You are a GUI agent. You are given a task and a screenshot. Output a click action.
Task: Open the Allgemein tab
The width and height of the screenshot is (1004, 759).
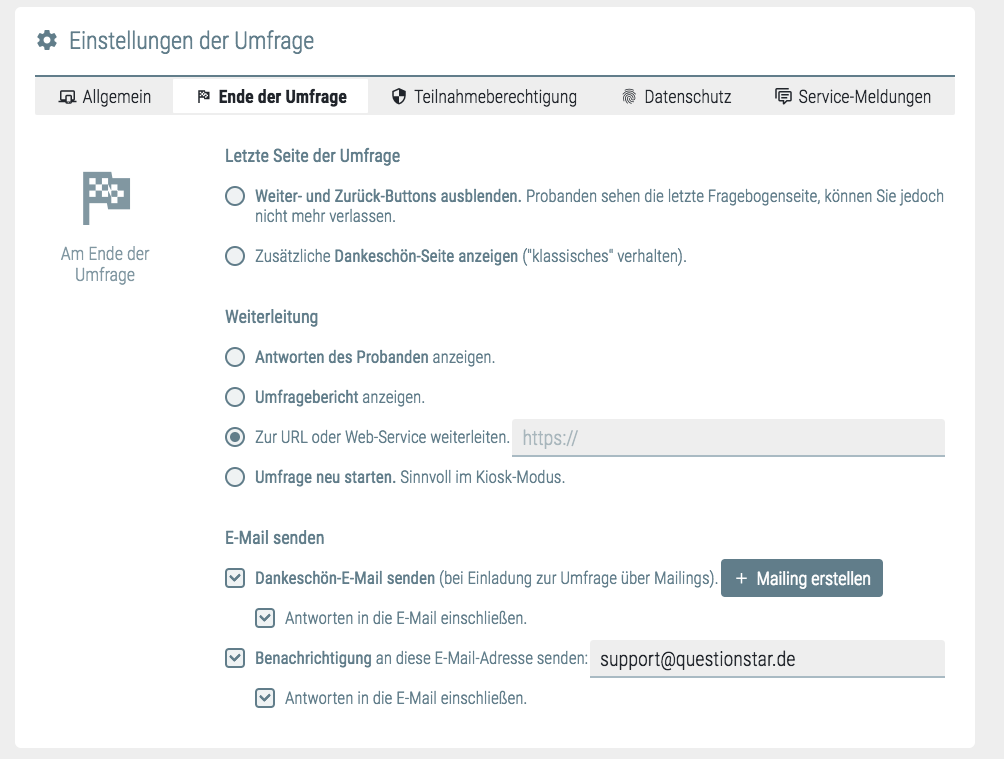(104, 97)
